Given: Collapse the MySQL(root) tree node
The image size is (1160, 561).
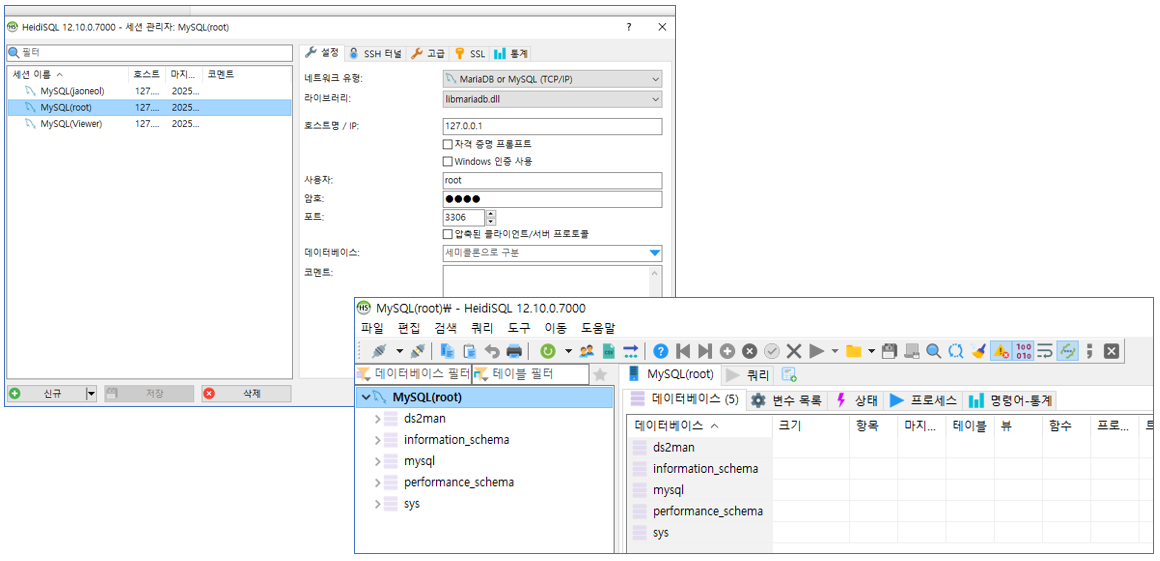Looking at the screenshot, I should (365, 397).
